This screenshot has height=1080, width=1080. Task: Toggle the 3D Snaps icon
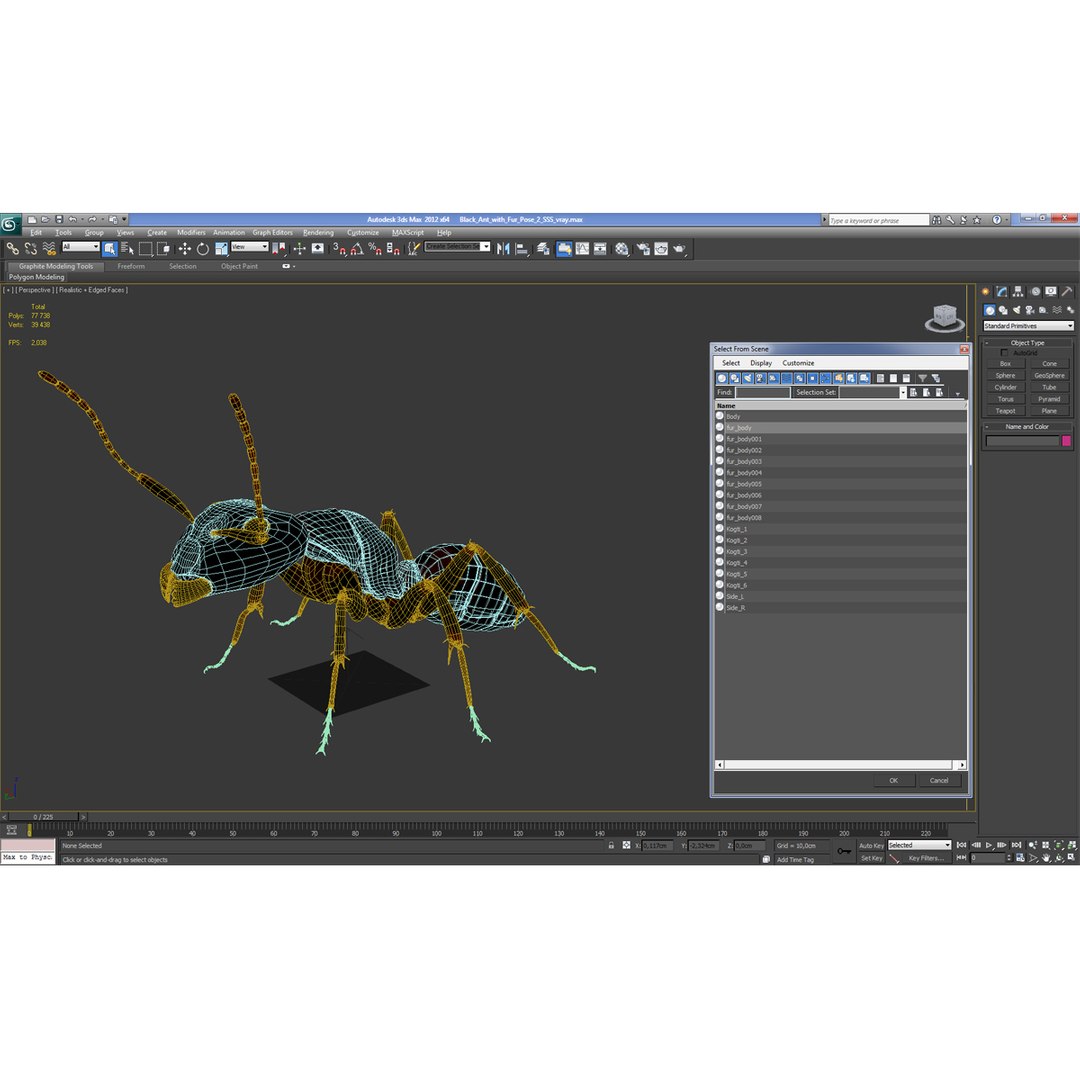coord(339,249)
